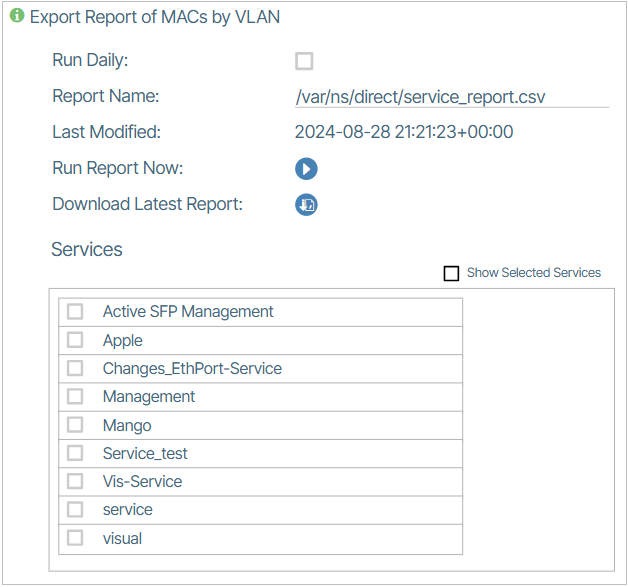Toggle Show Selected Services checkbox
The height and width of the screenshot is (587, 628).
point(451,273)
